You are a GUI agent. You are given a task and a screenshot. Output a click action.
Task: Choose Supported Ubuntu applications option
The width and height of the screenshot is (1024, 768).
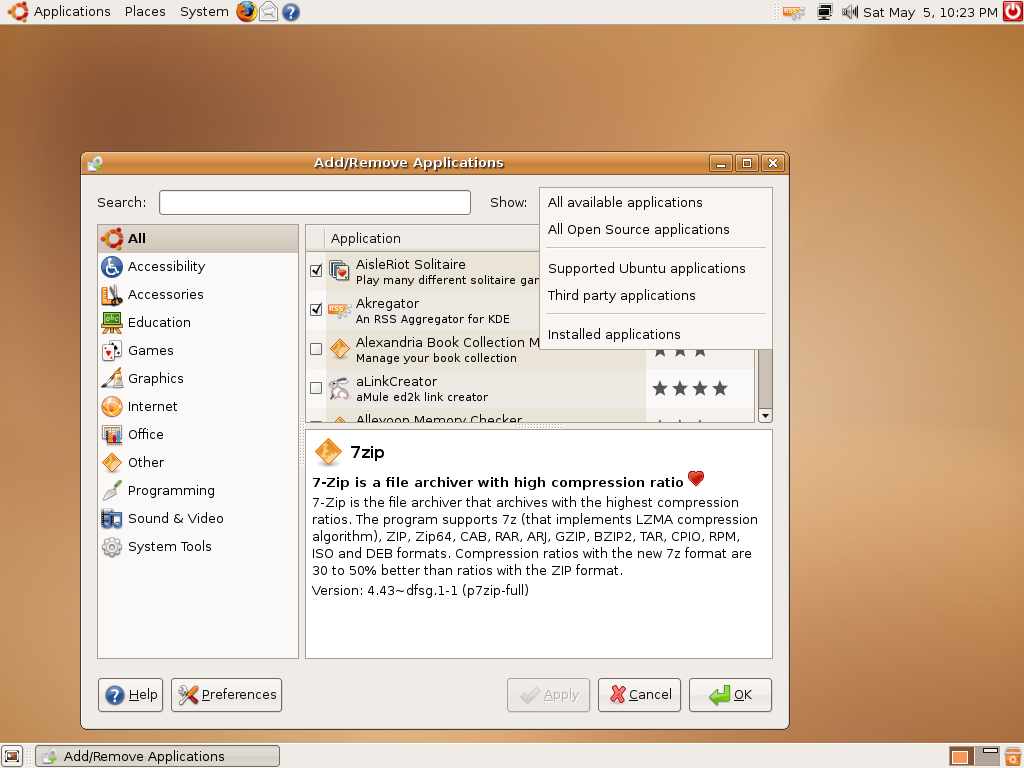click(x=656, y=268)
